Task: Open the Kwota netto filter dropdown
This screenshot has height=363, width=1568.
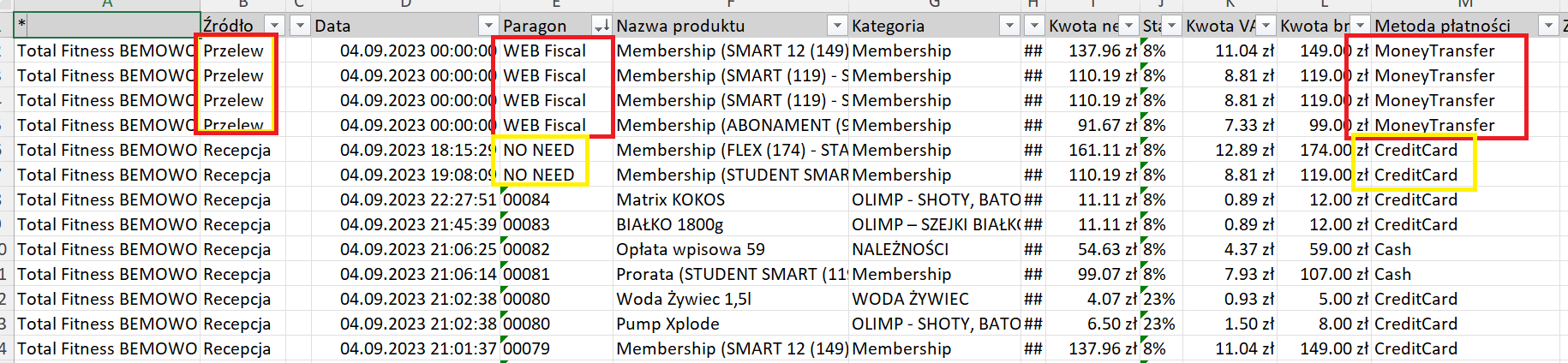Action: 1129,26
